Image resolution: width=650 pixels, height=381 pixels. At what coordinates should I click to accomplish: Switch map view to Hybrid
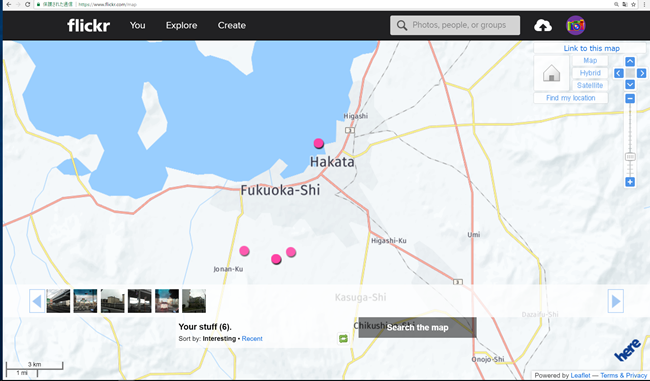[590, 73]
